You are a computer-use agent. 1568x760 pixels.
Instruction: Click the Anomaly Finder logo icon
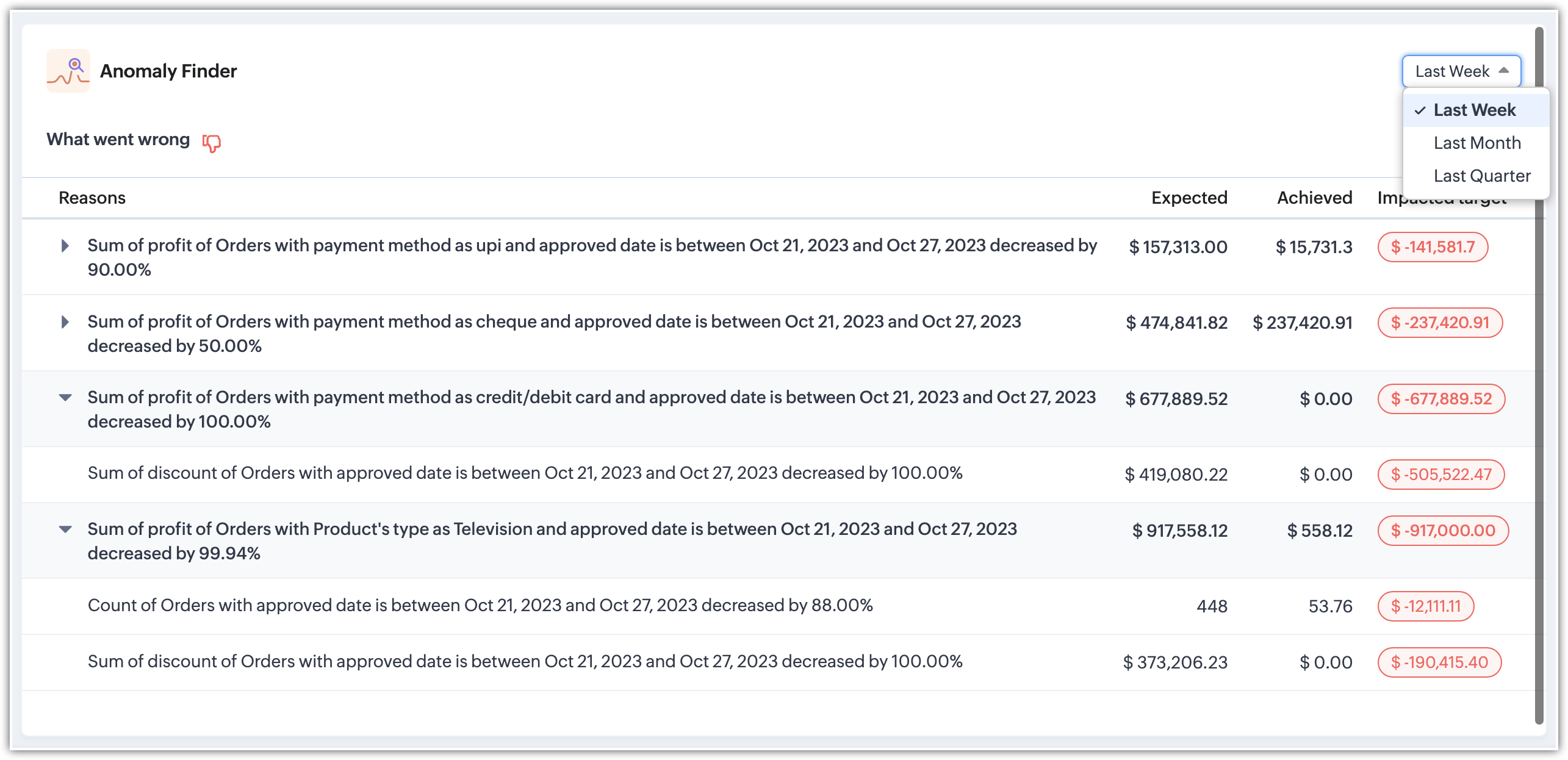pyautogui.click(x=68, y=71)
